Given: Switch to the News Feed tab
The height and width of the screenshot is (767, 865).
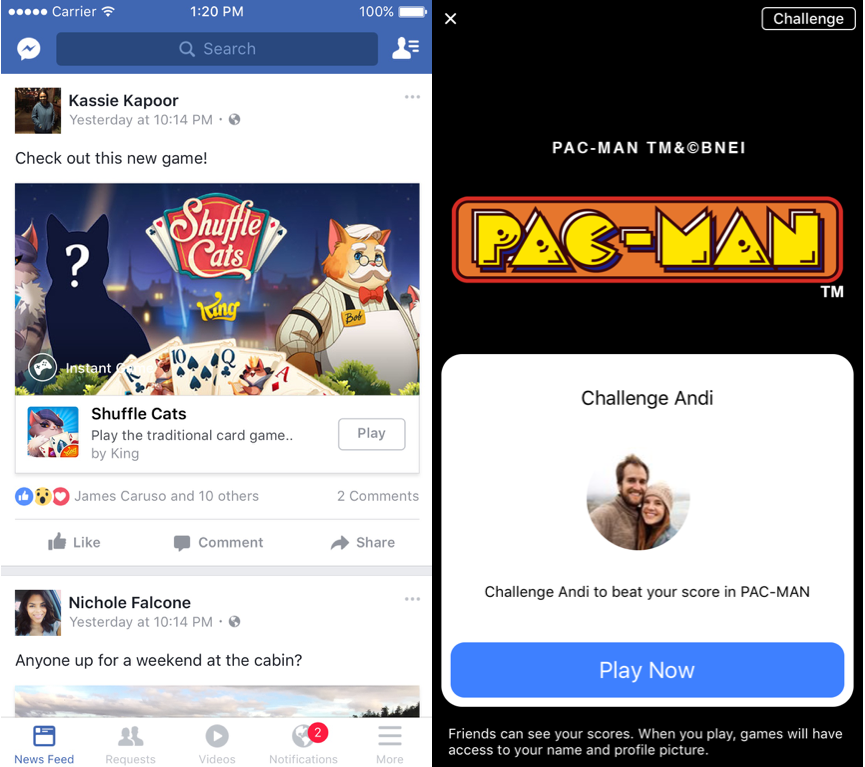Looking at the screenshot, I should tap(44, 744).
